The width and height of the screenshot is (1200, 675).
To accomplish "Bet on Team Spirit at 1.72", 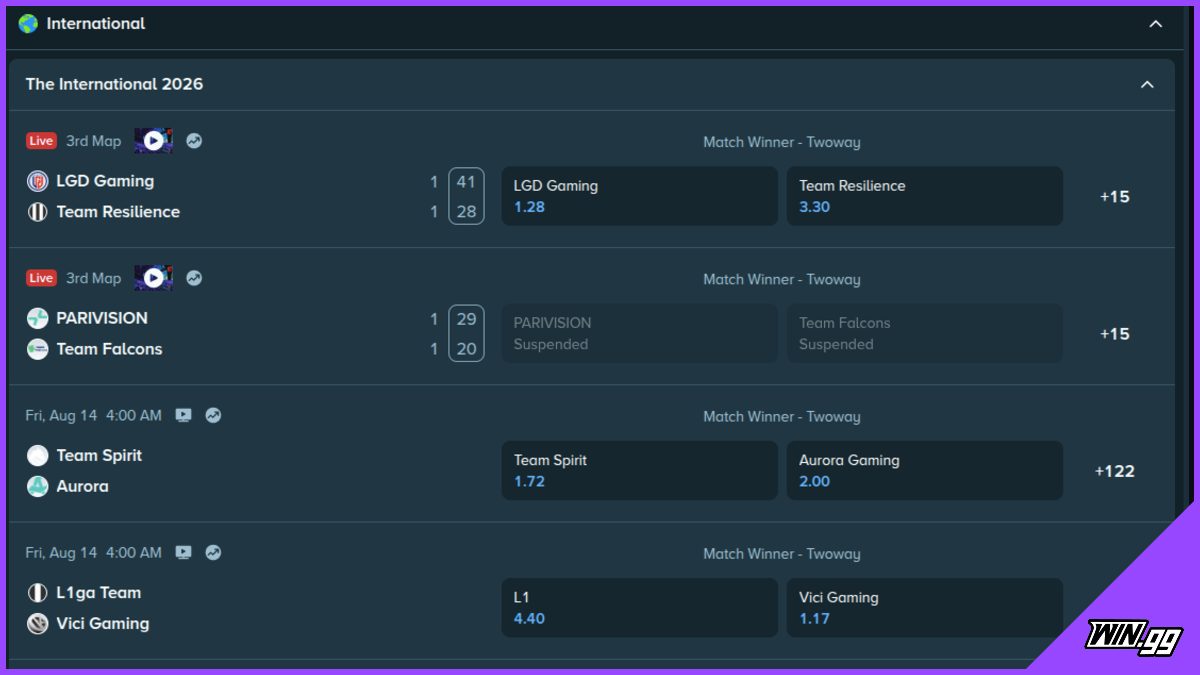I will click(640, 470).
